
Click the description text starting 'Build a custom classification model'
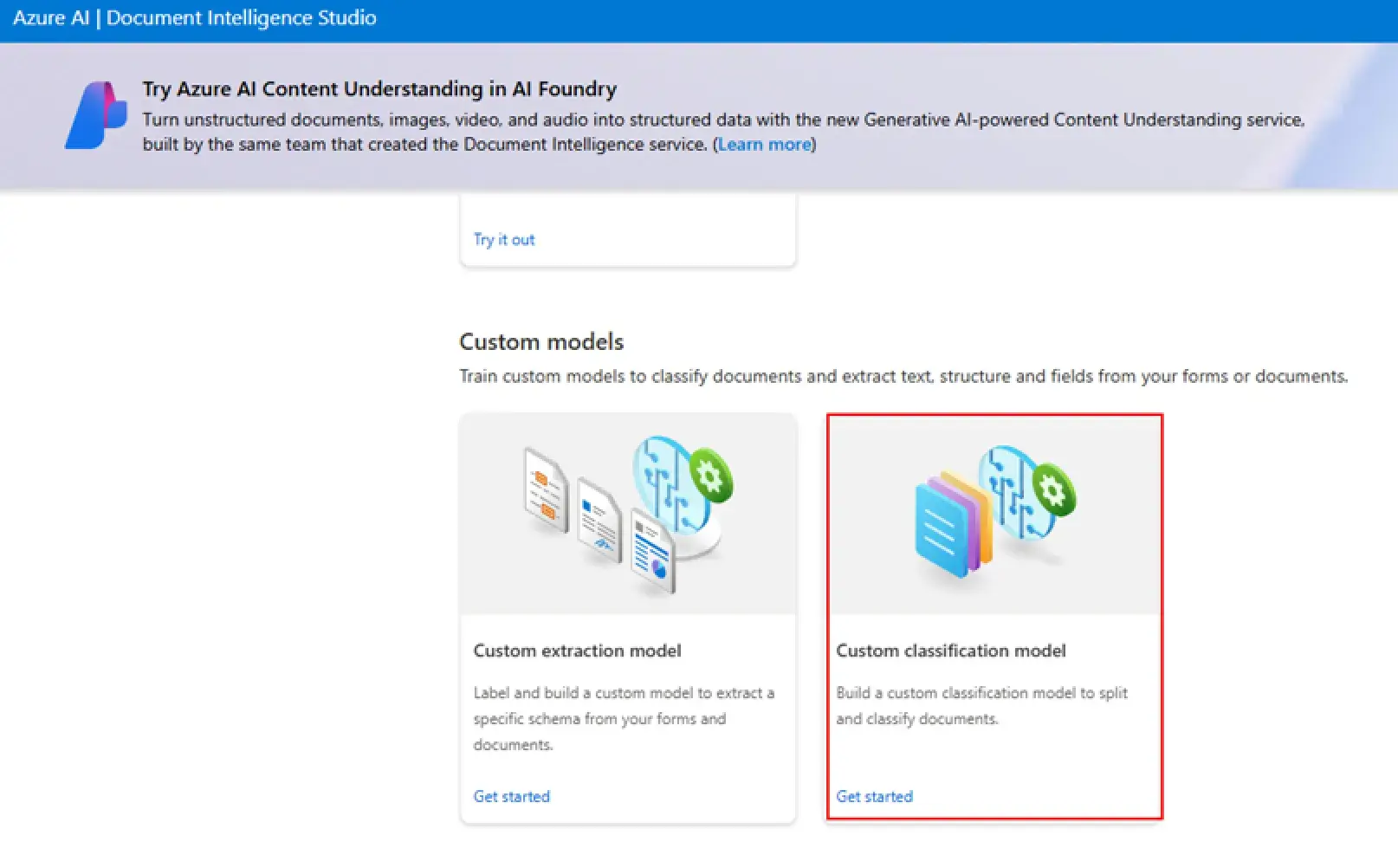point(982,706)
